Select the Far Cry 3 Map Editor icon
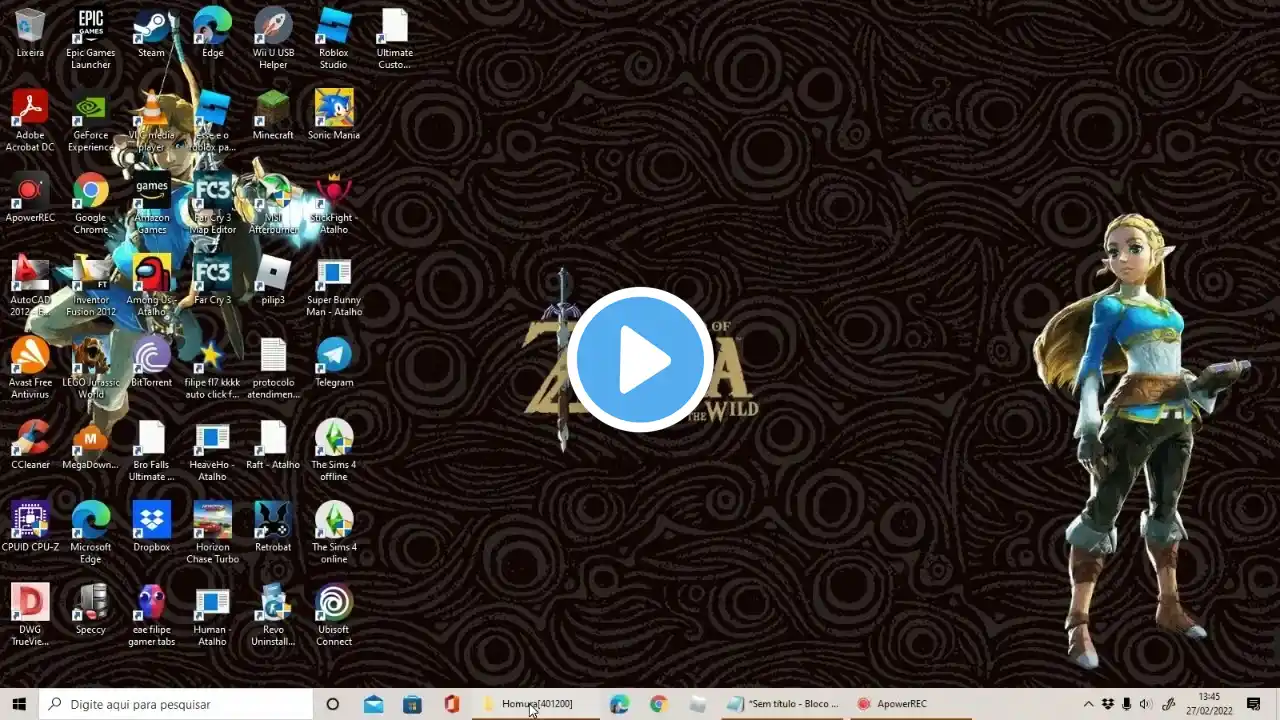The height and width of the screenshot is (720, 1280). click(x=212, y=204)
